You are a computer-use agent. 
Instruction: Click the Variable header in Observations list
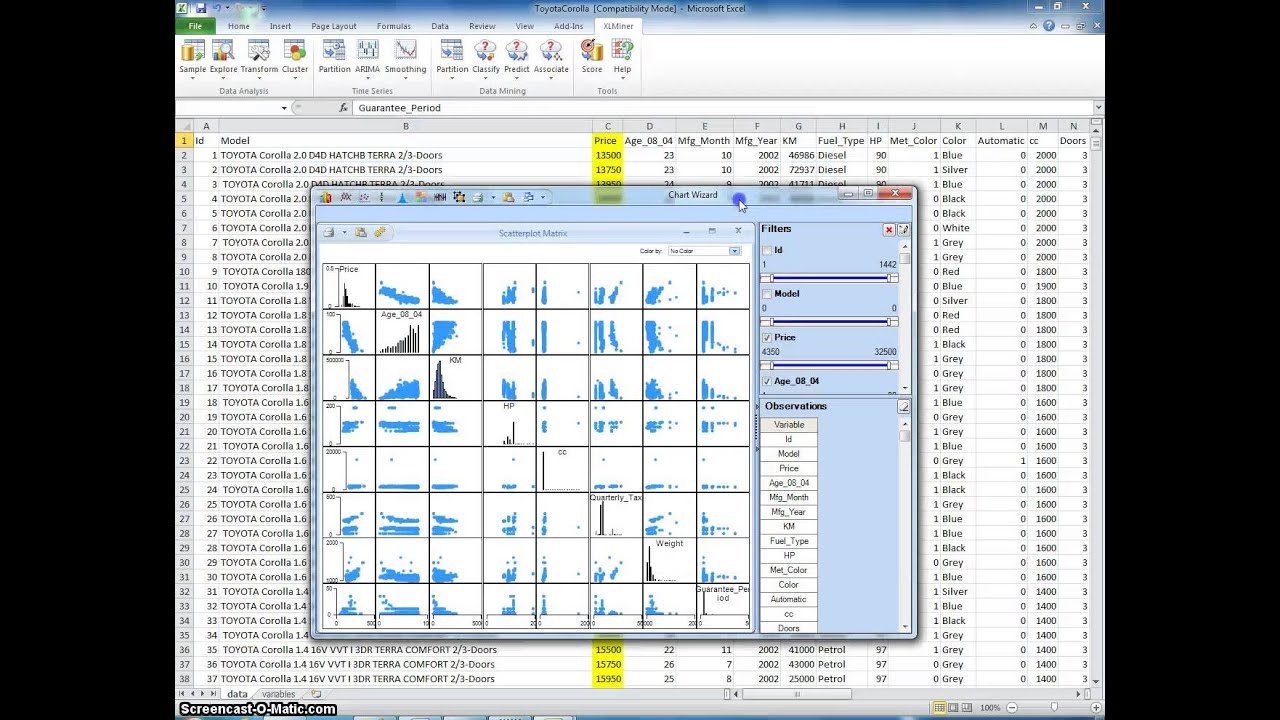[x=789, y=425]
